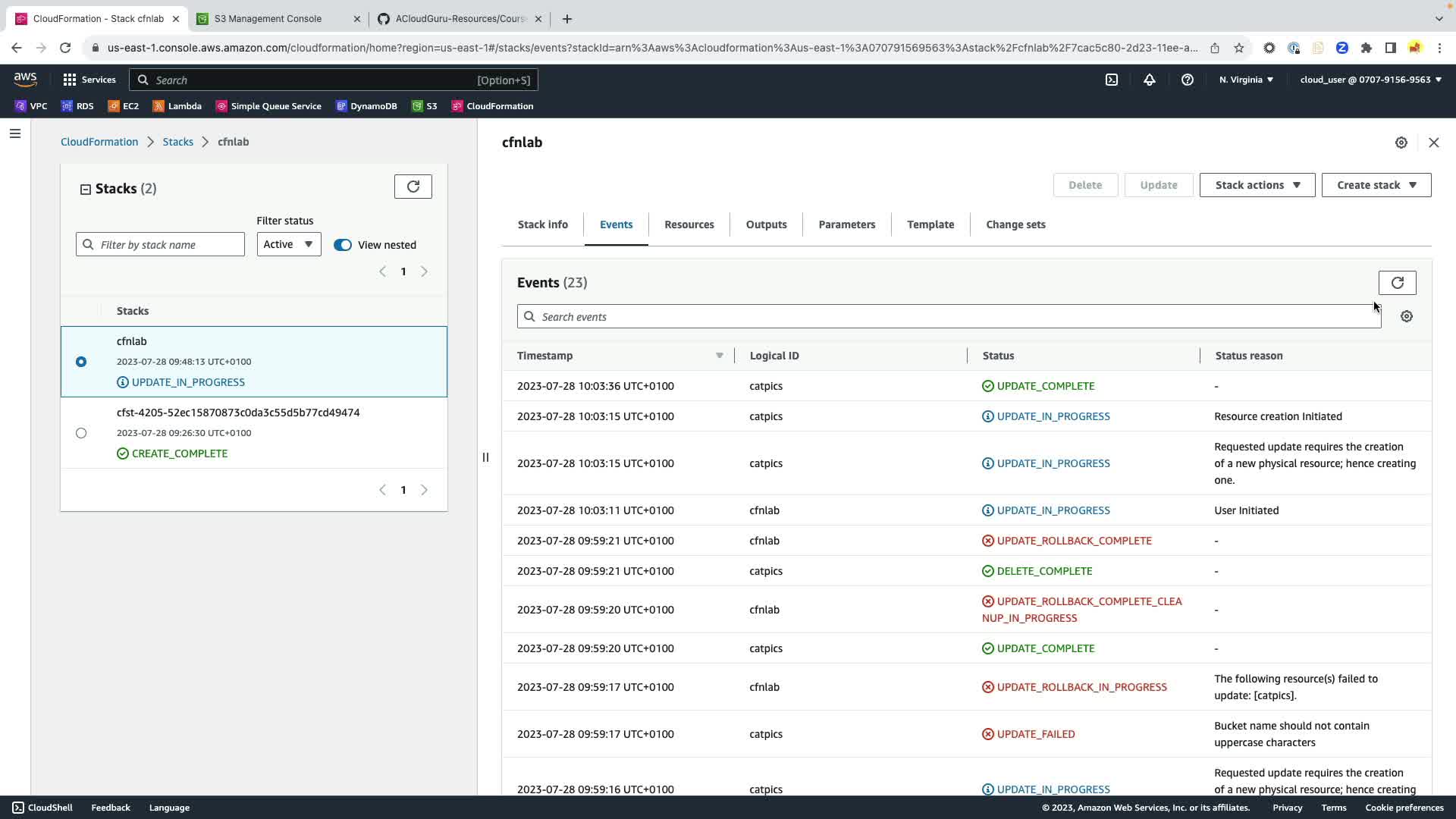Select the cfnlab stack radio button
Viewport: 1456px width, 819px height.
[81, 362]
